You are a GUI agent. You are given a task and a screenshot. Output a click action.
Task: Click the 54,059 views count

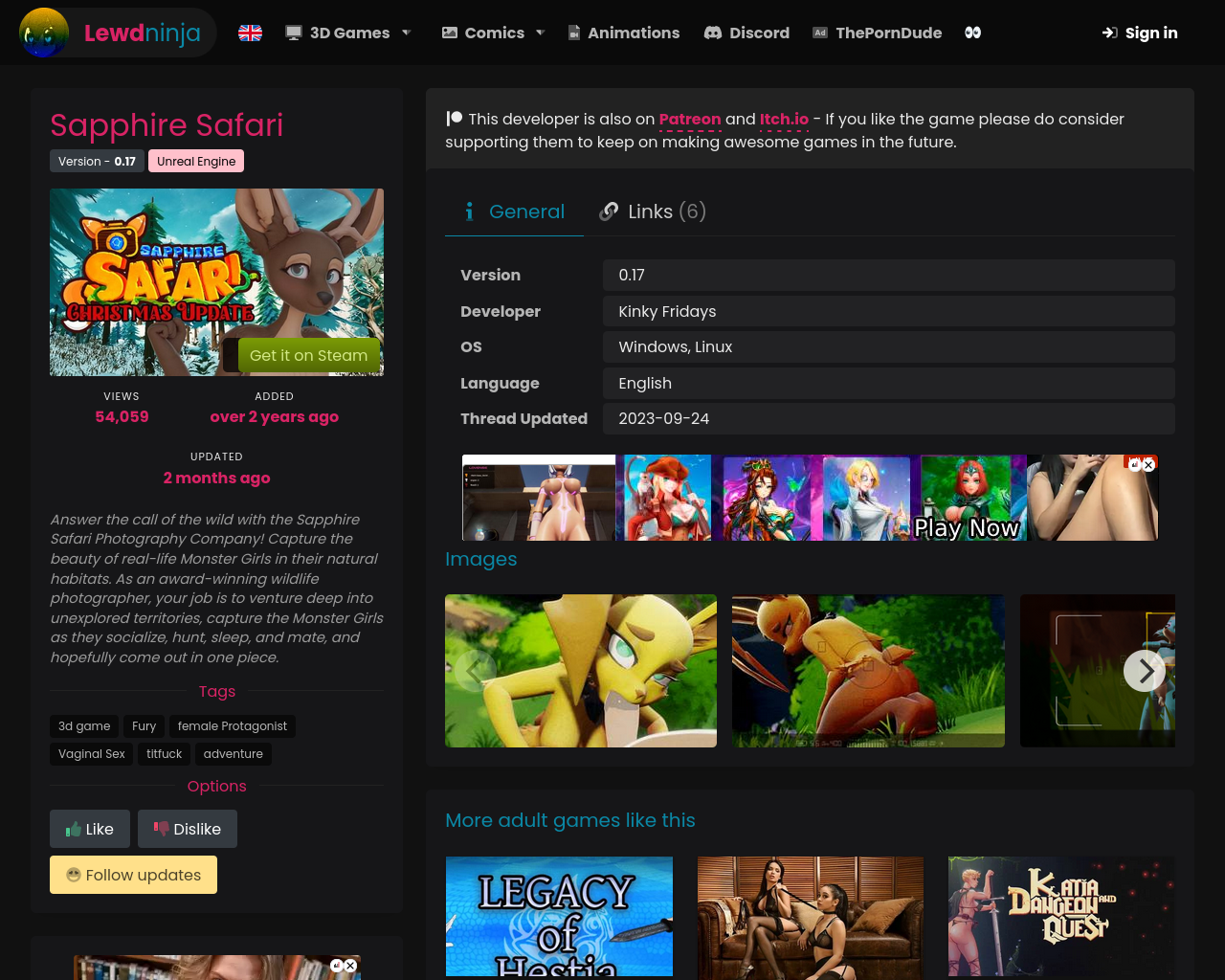tap(122, 416)
